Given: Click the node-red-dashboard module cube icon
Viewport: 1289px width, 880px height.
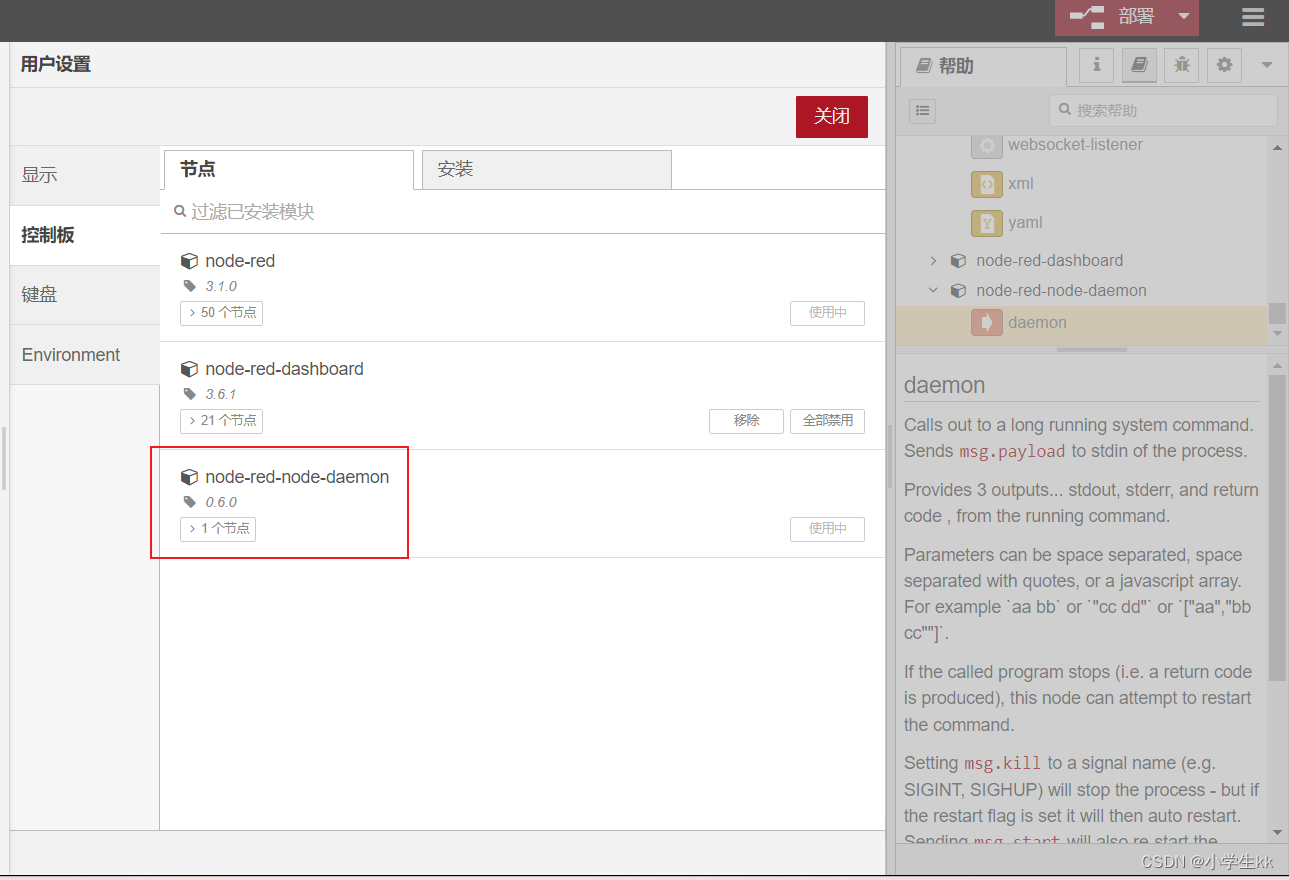Looking at the screenshot, I should (x=189, y=369).
